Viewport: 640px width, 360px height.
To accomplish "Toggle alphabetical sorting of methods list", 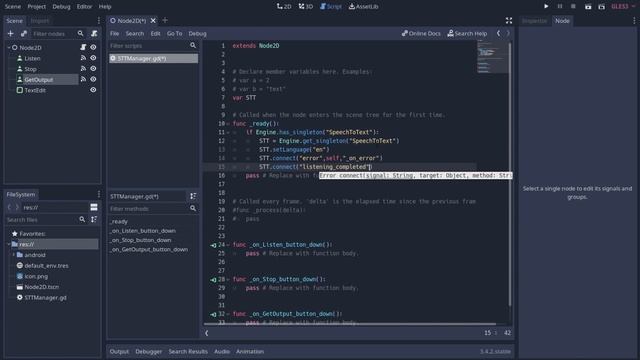I will coord(193,196).
